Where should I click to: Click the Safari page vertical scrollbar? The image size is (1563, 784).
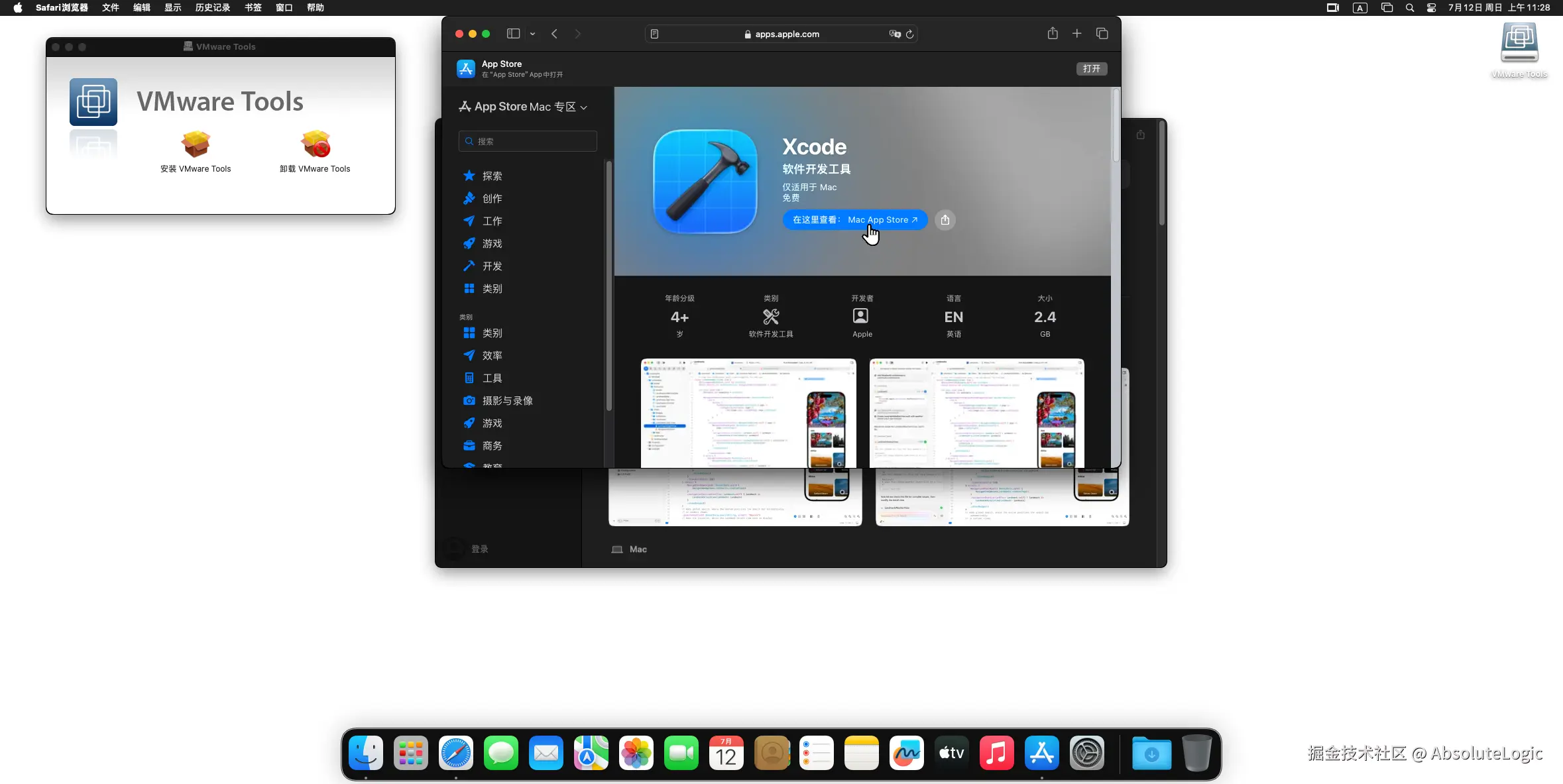[x=1116, y=126]
